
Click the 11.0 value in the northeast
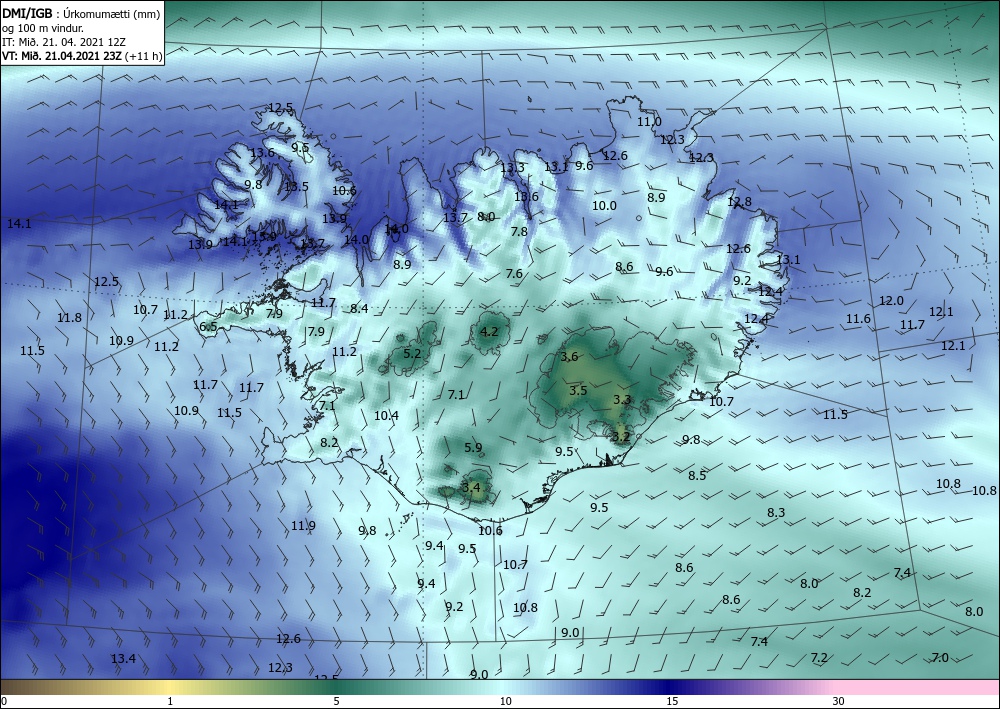[x=649, y=121]
